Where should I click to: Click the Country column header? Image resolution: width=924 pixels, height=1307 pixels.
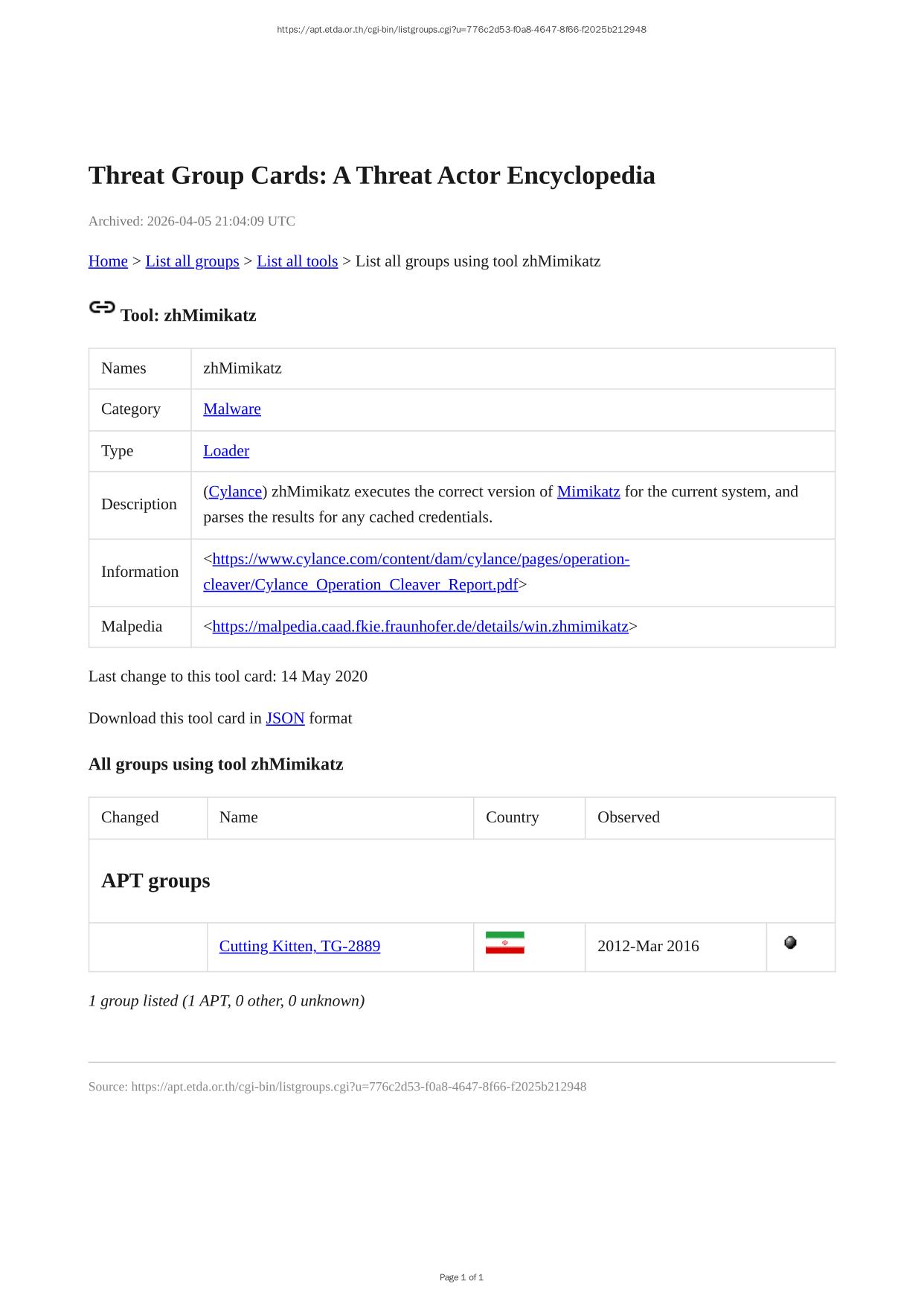click(512, 817)
